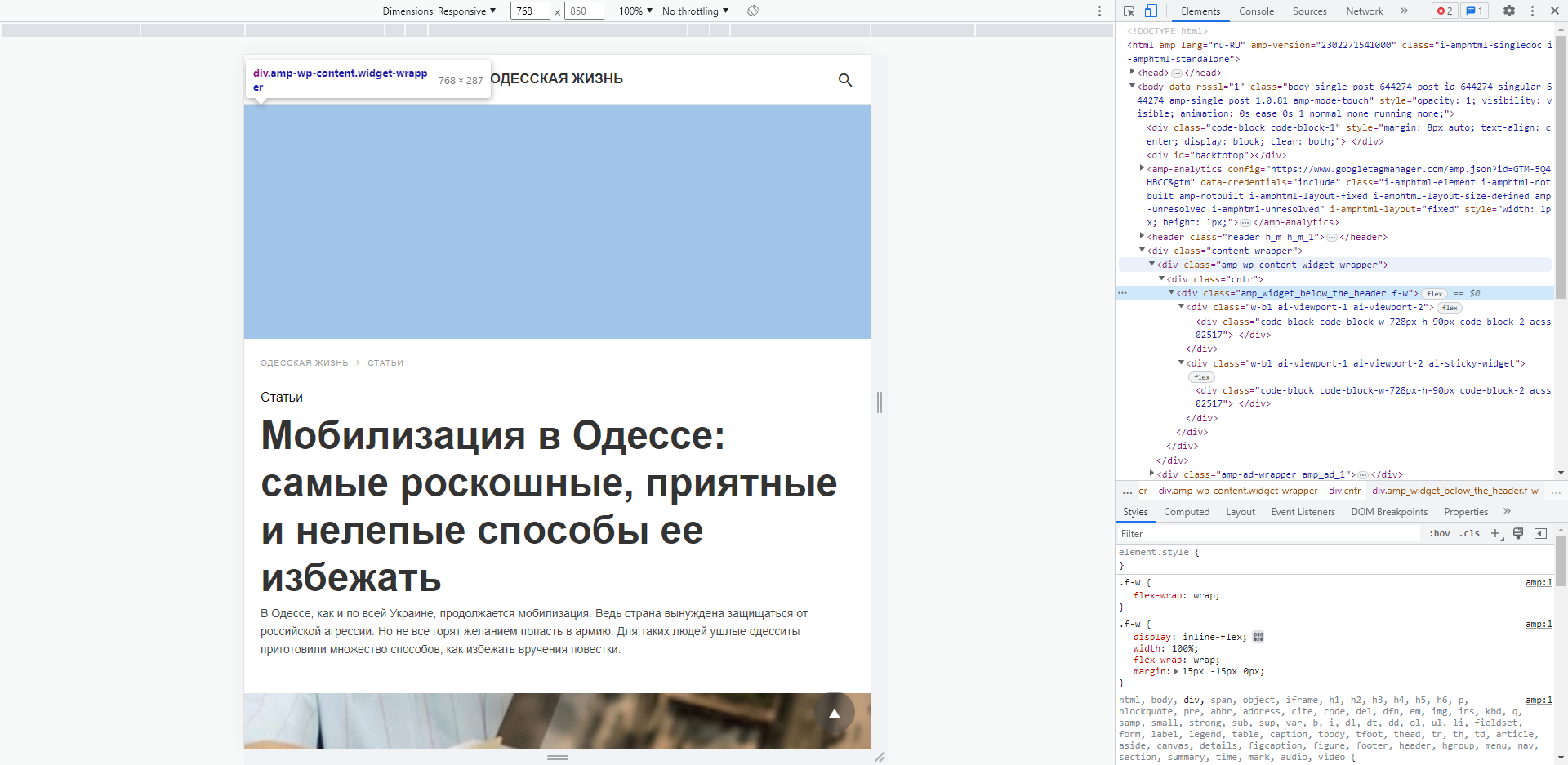This screenshot has height=765, width=1568.
Task: Click the red error counter badge
Action: coord(1444,11)
